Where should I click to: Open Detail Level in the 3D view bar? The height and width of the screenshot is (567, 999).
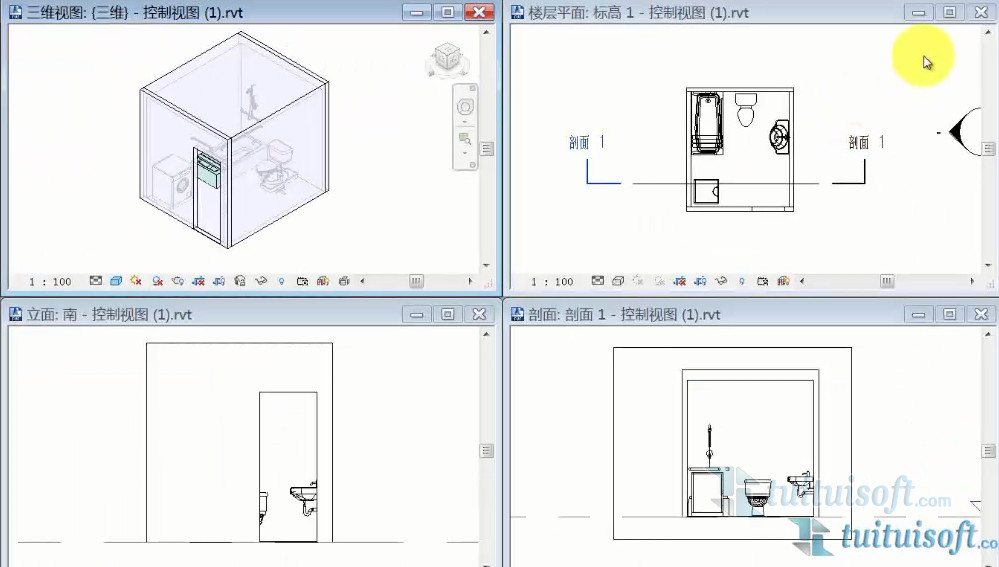96,280
